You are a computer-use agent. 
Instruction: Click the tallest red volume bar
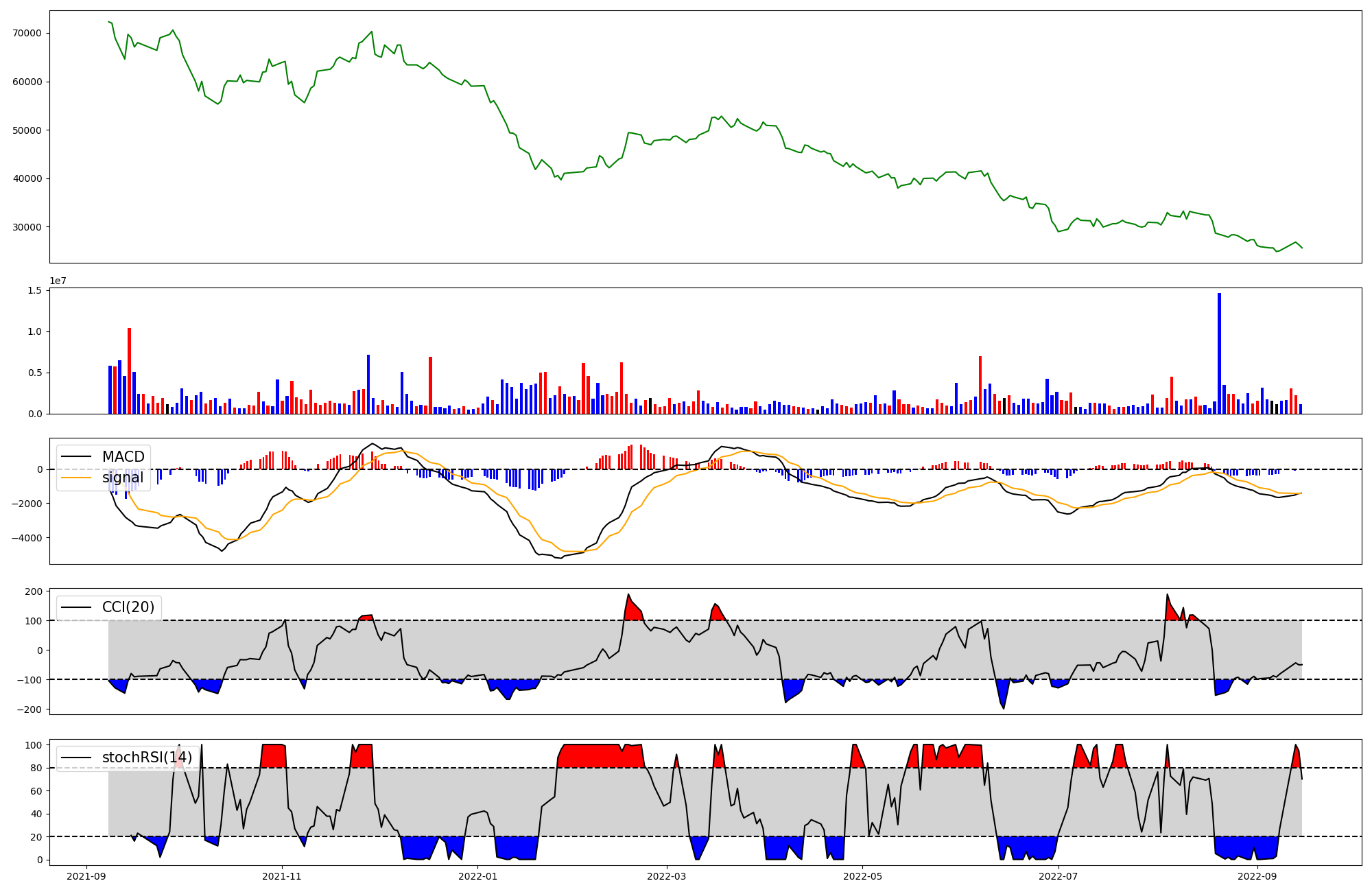tap(129, 371)
